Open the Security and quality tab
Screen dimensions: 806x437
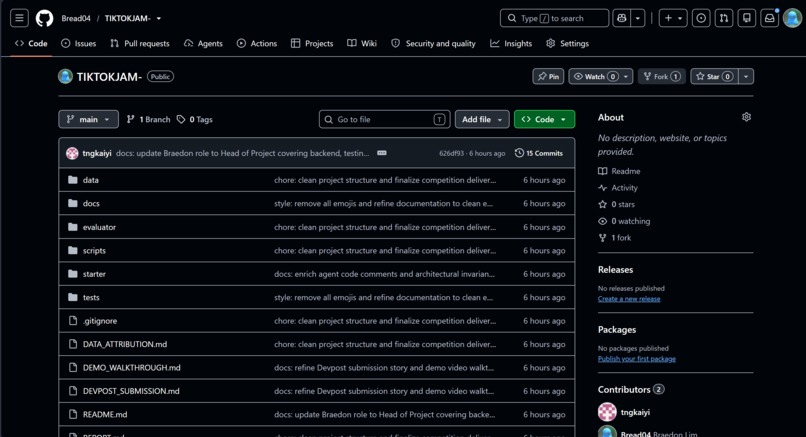click(433, 44)
